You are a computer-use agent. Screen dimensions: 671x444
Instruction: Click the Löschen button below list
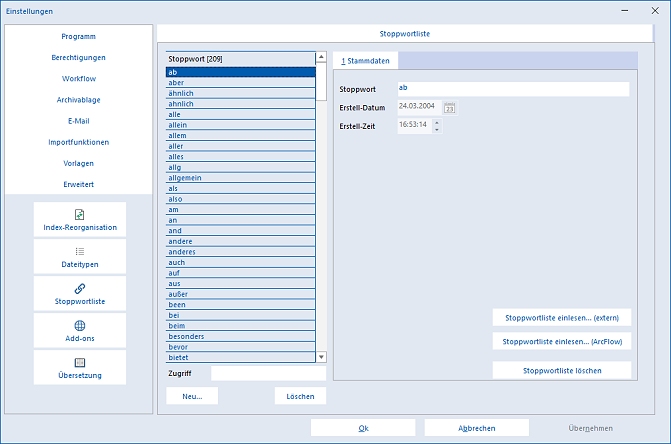point(300,396)
